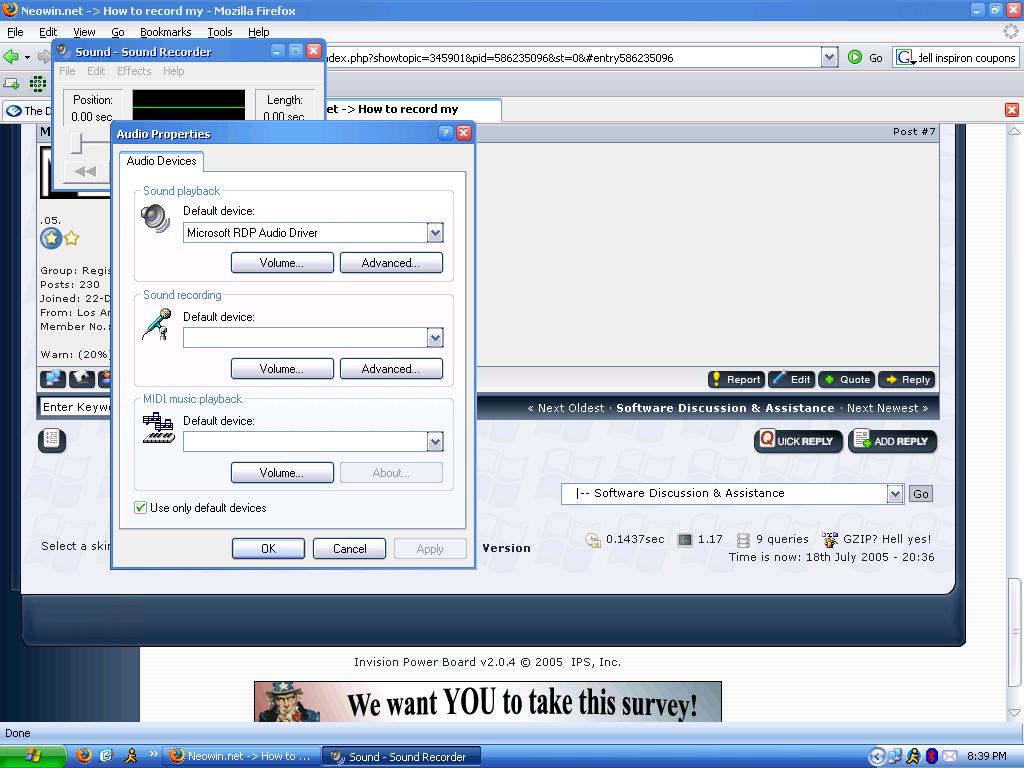Click the Enter Keywords search field
This screenshot has width=1024, height=768.
click(75, 407)
